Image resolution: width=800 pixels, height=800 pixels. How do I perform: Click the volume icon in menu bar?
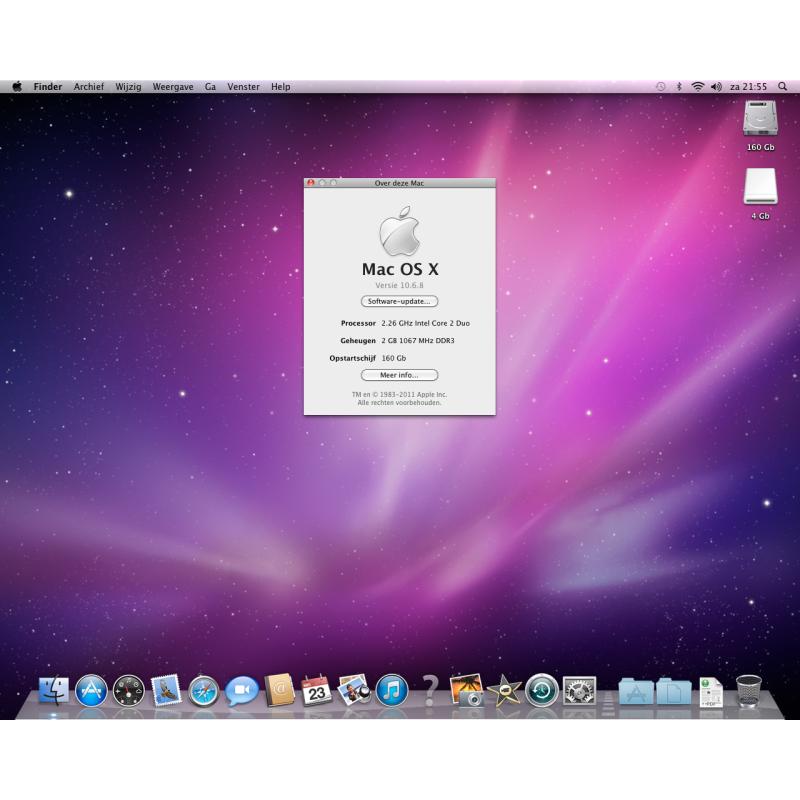[x=716, y=87]
